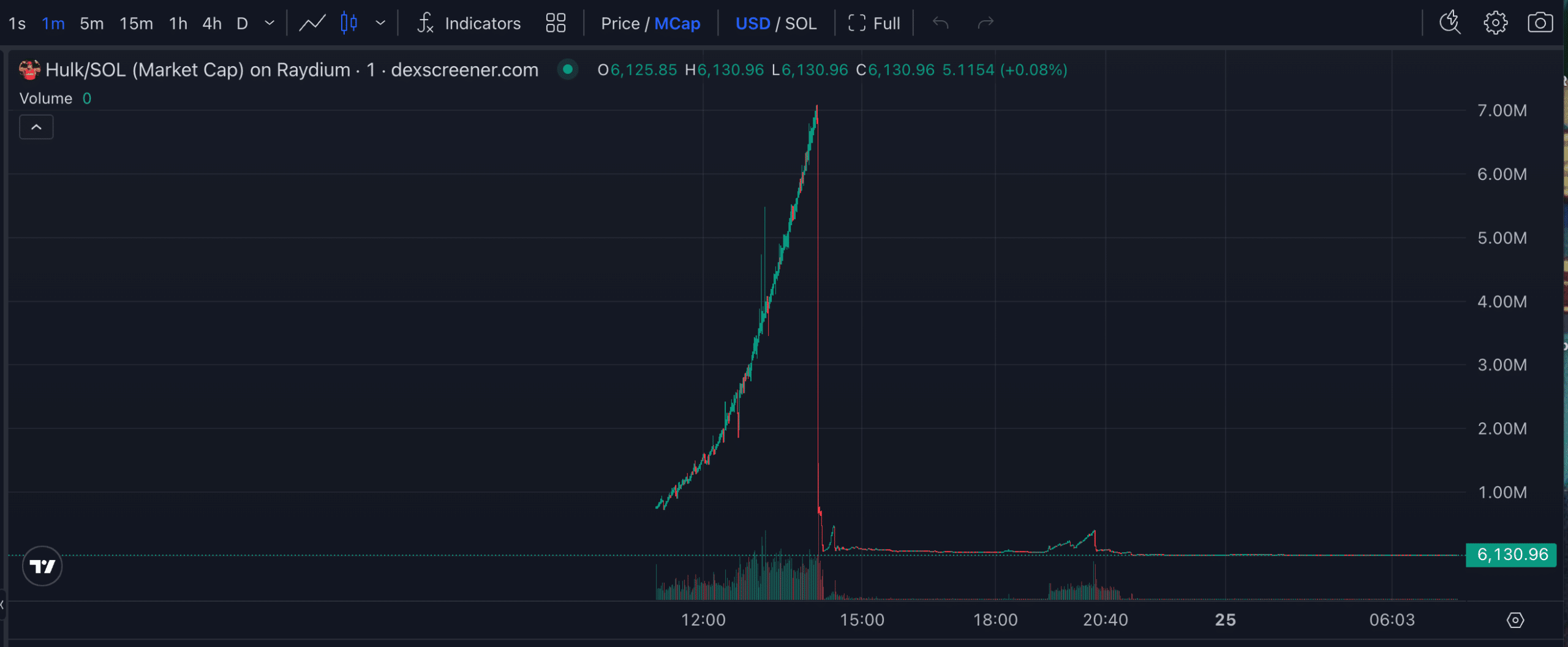Open time axis settings icon
1568x647 pixels.
point(1515,620)
